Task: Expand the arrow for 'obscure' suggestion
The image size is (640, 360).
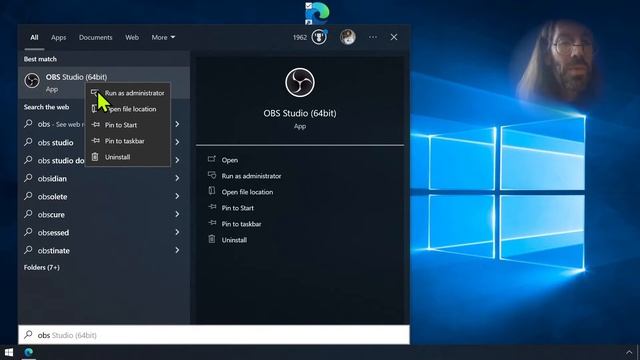Action: 177,214
